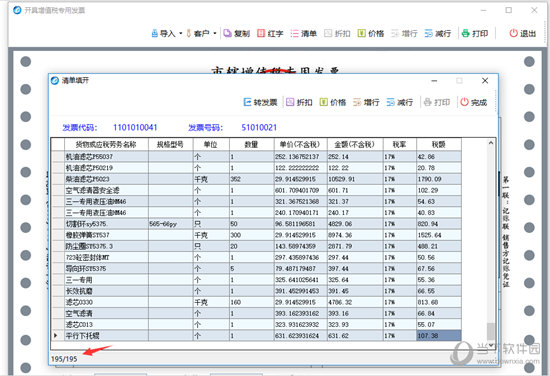Expand the 客户 dropdown arrow
This screenshot has width=550, height=376.
[215, 33]
